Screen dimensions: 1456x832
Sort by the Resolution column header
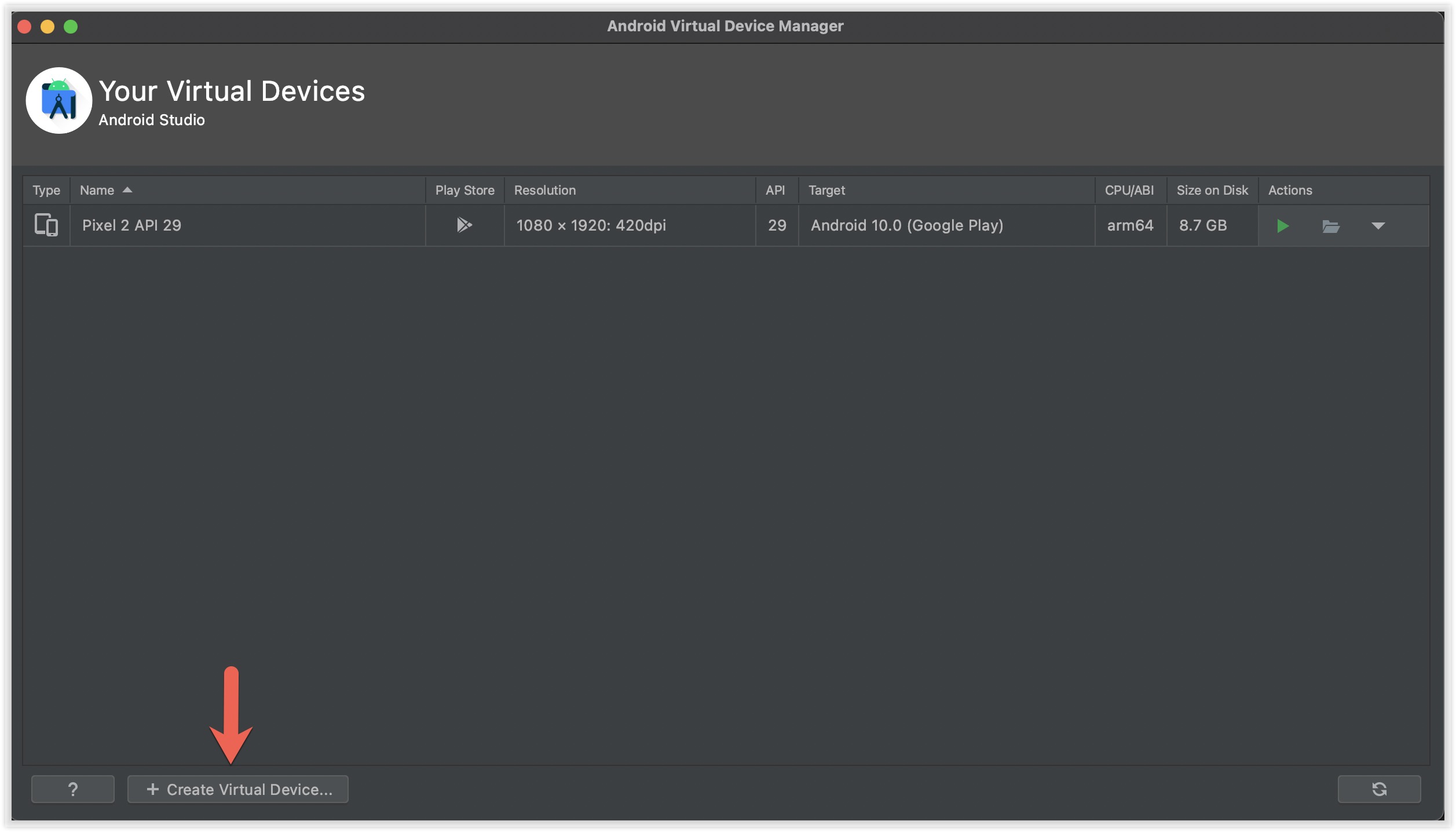coord(544,190)
